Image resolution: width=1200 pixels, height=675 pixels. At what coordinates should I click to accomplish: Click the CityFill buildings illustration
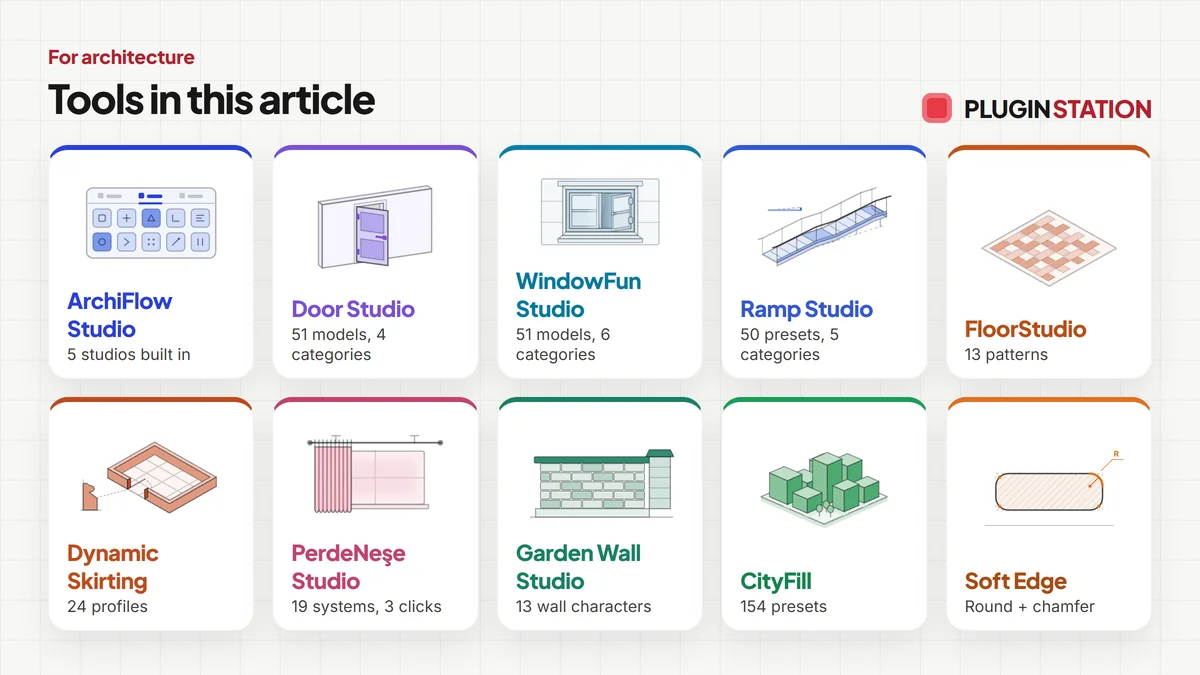[x=824, y=487]
